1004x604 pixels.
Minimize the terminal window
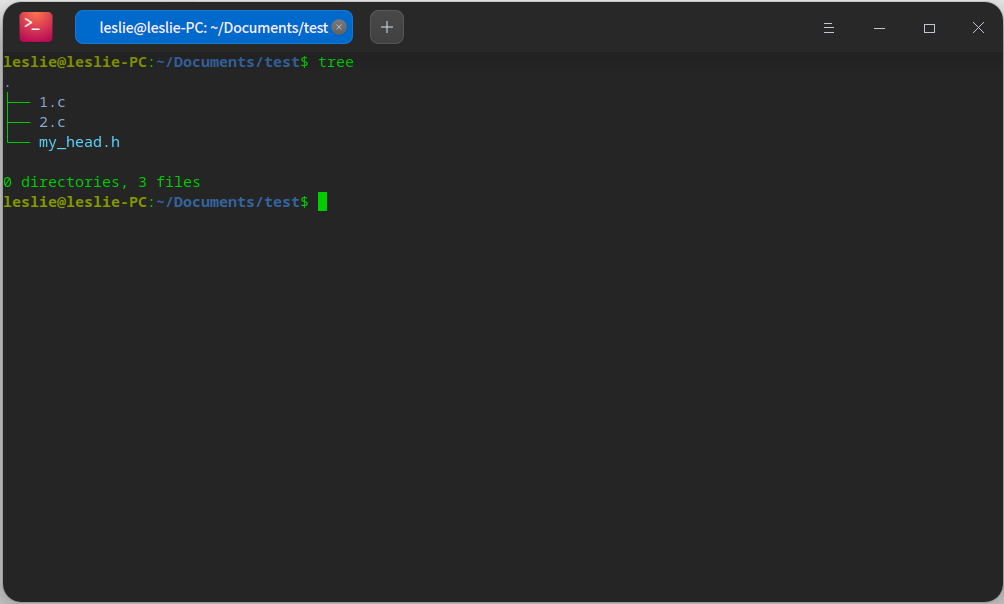point(879,28)
